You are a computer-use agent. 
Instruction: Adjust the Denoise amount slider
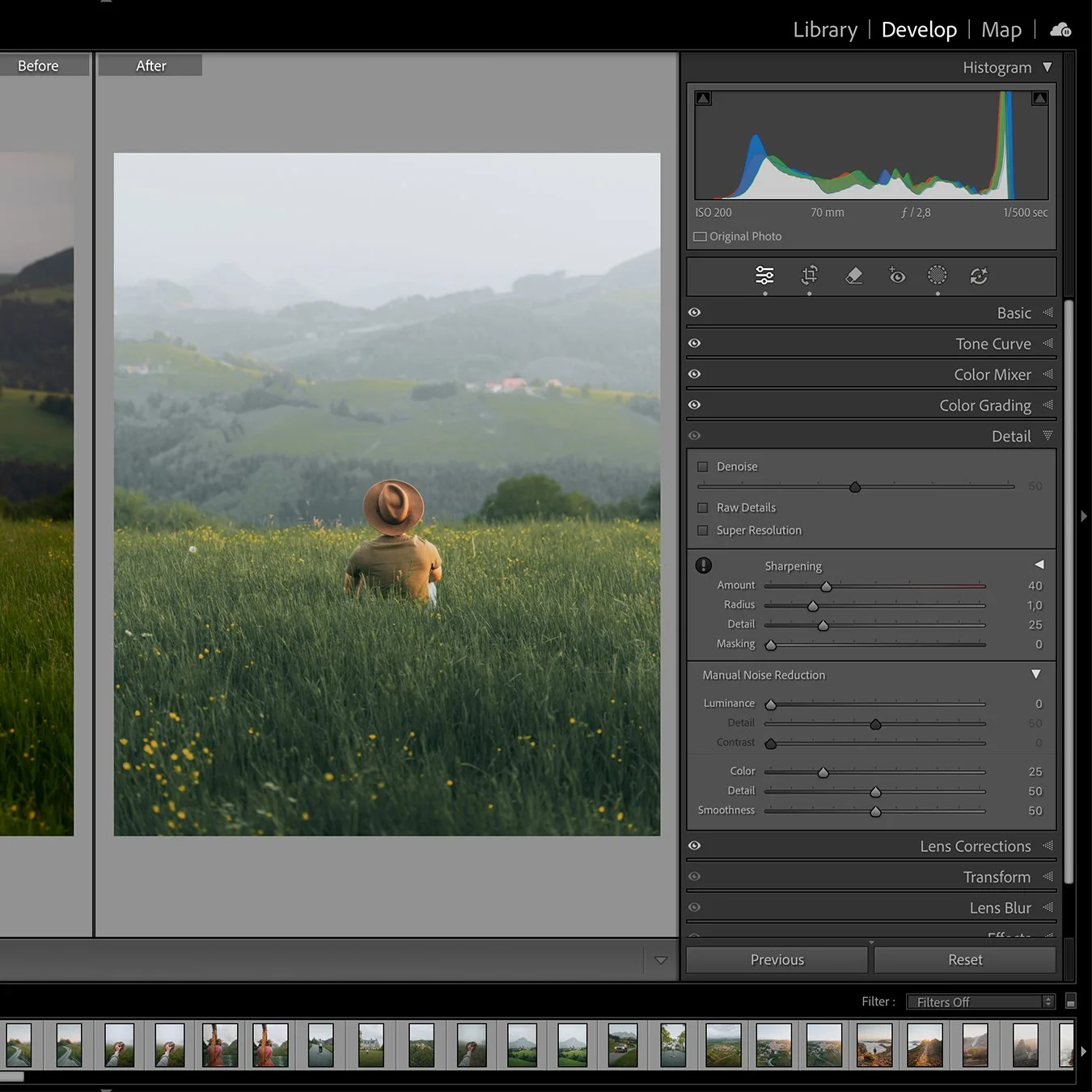[x=855, y=486]
